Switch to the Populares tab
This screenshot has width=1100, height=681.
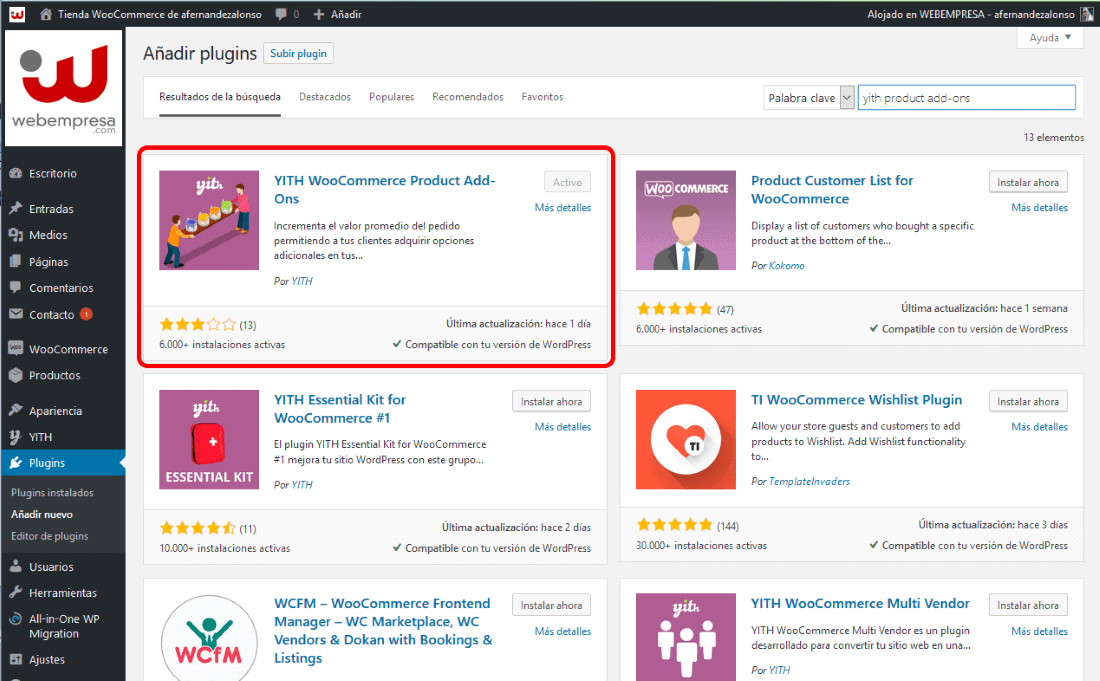[x=391, y=97]
